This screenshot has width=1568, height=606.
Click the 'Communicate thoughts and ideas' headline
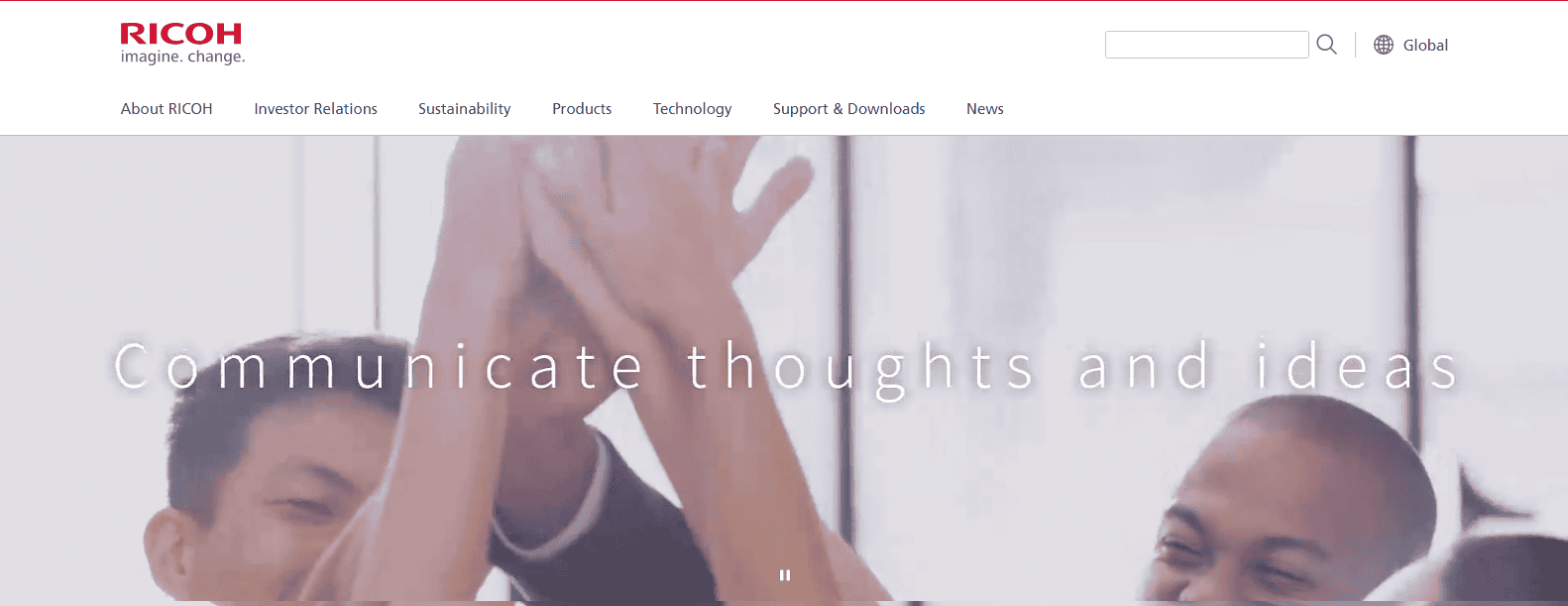(786, 369)
